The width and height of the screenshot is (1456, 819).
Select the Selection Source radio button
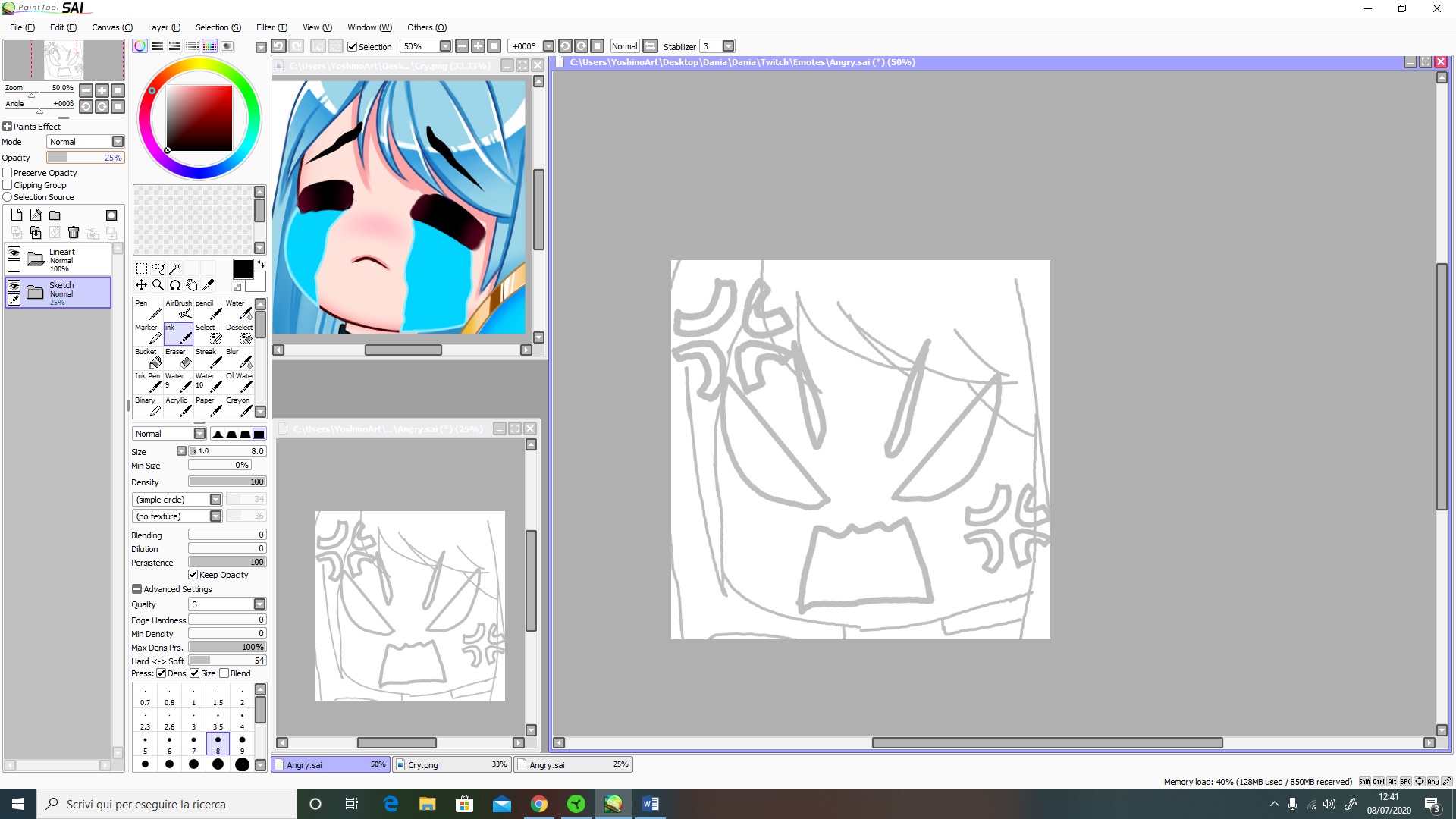tap(8, 197)
